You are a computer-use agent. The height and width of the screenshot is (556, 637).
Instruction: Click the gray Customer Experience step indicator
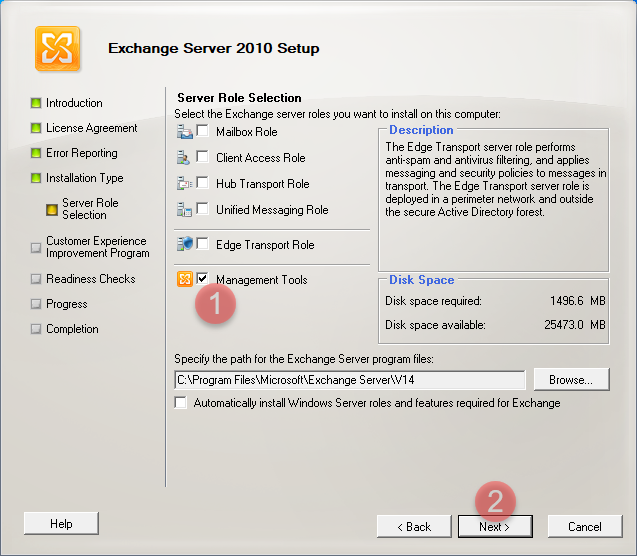36,247
